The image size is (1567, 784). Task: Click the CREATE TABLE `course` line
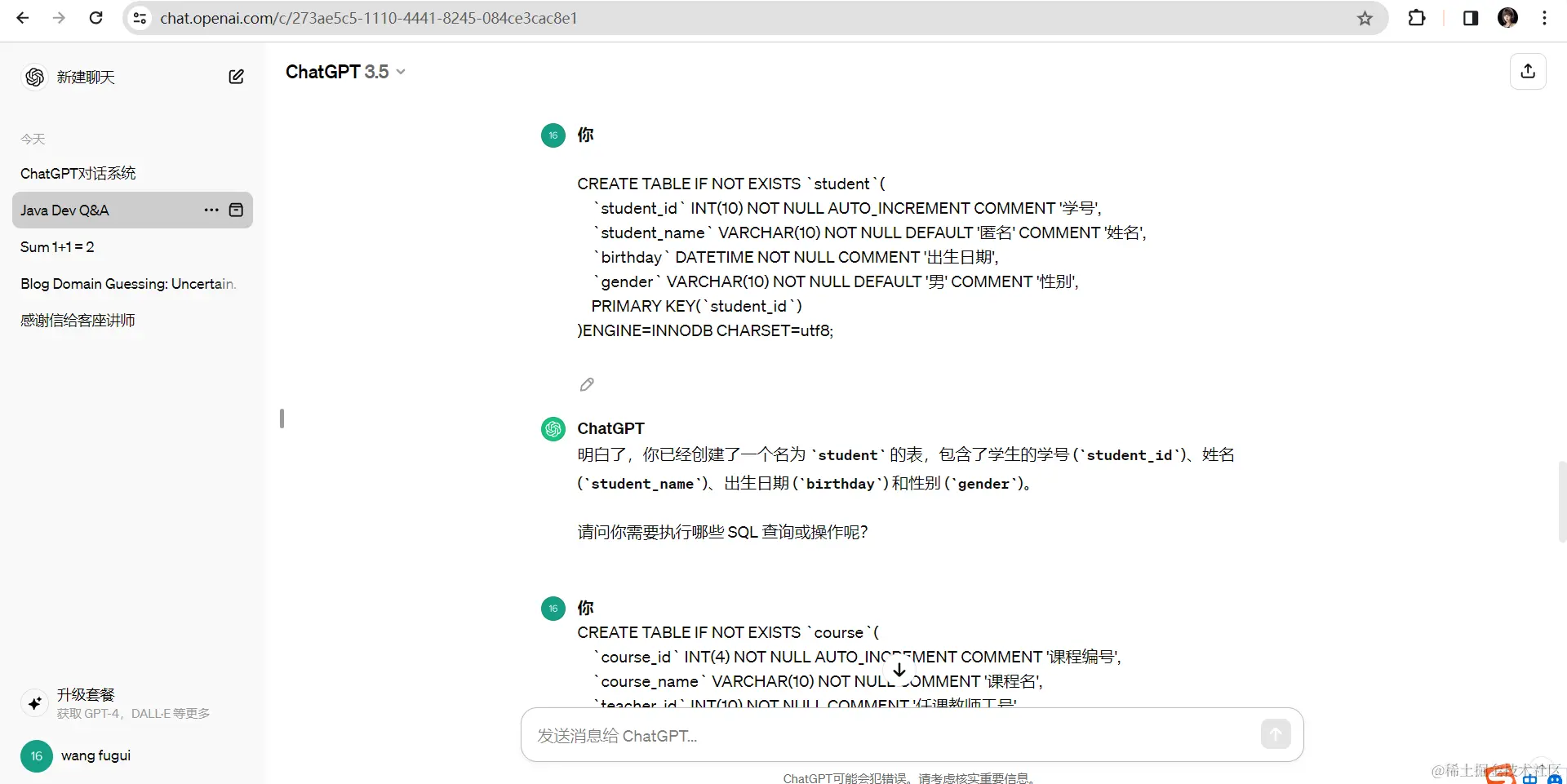point(728,632)
